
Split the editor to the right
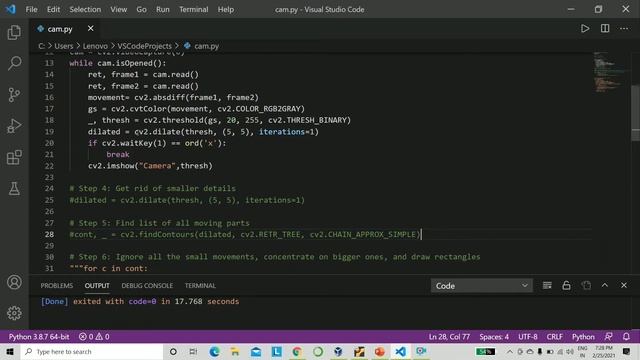coord(605,29)
